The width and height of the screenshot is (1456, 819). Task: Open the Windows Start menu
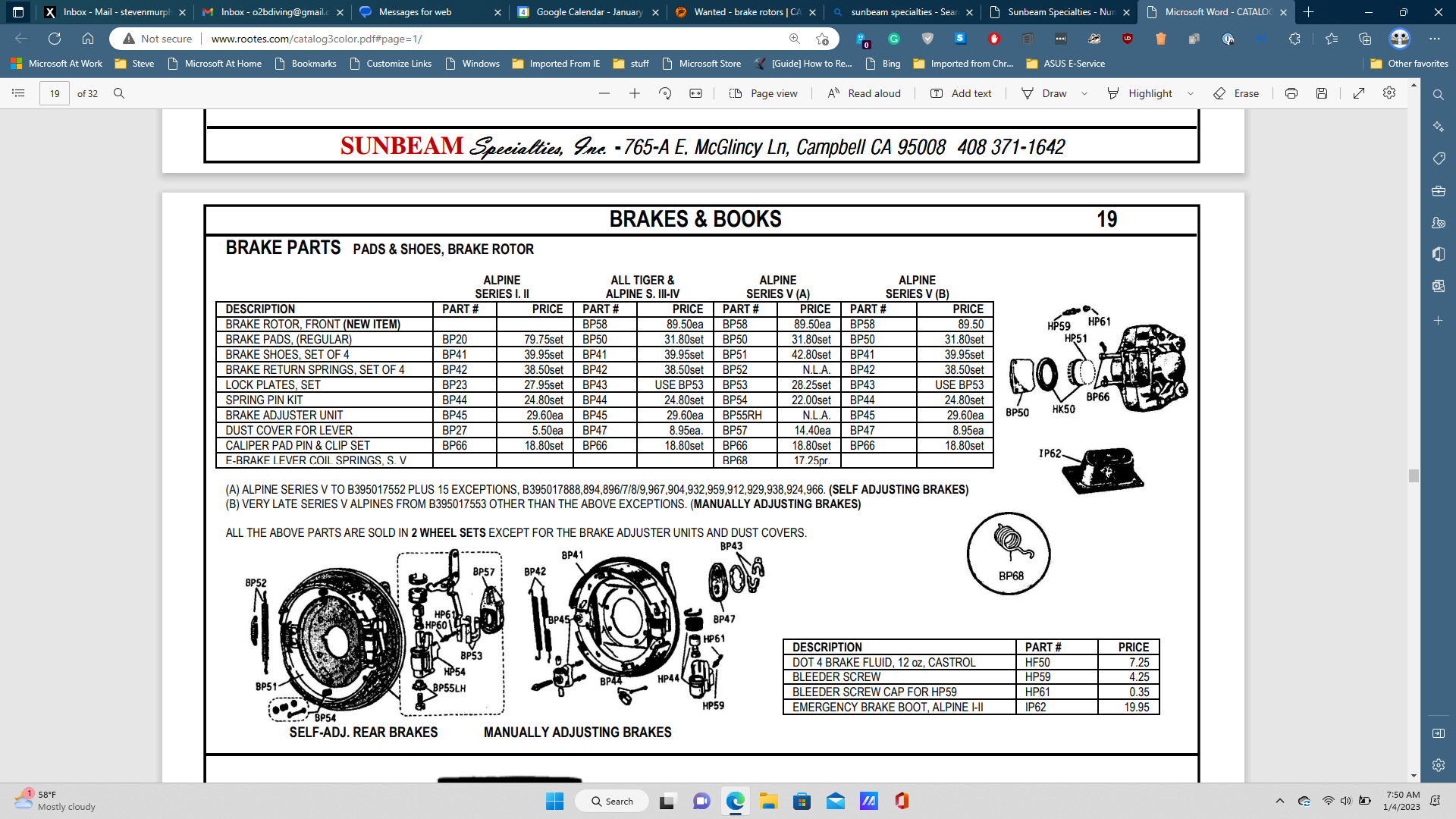click(555, 801)
